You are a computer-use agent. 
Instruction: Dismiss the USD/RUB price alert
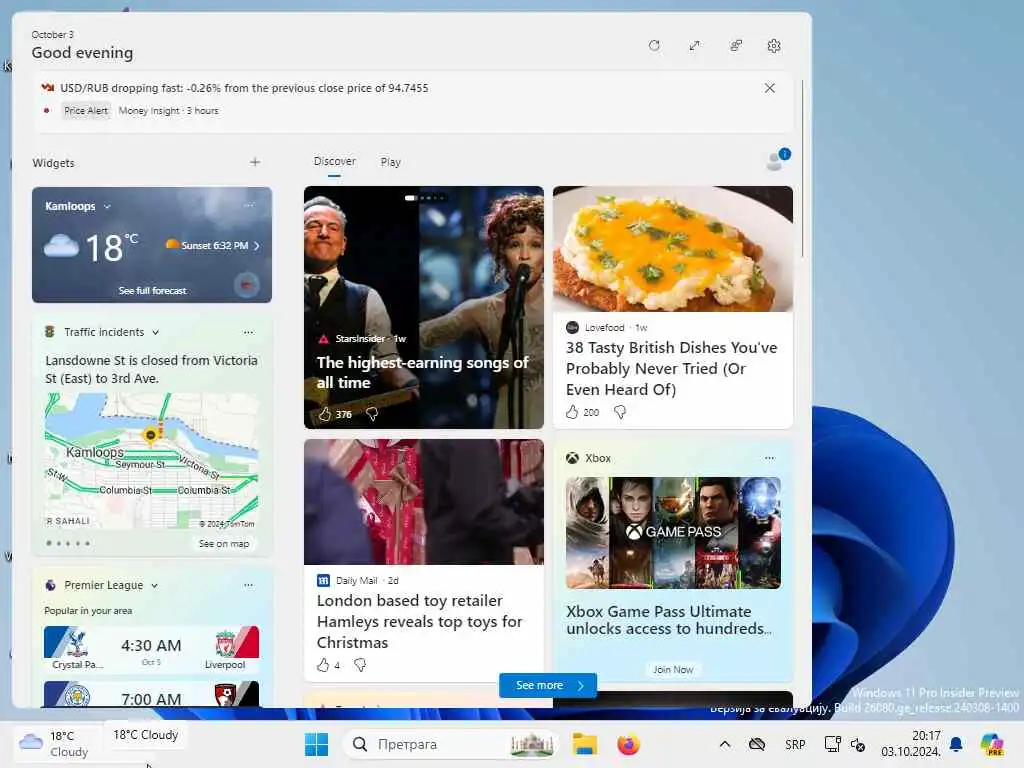[769, 88]
